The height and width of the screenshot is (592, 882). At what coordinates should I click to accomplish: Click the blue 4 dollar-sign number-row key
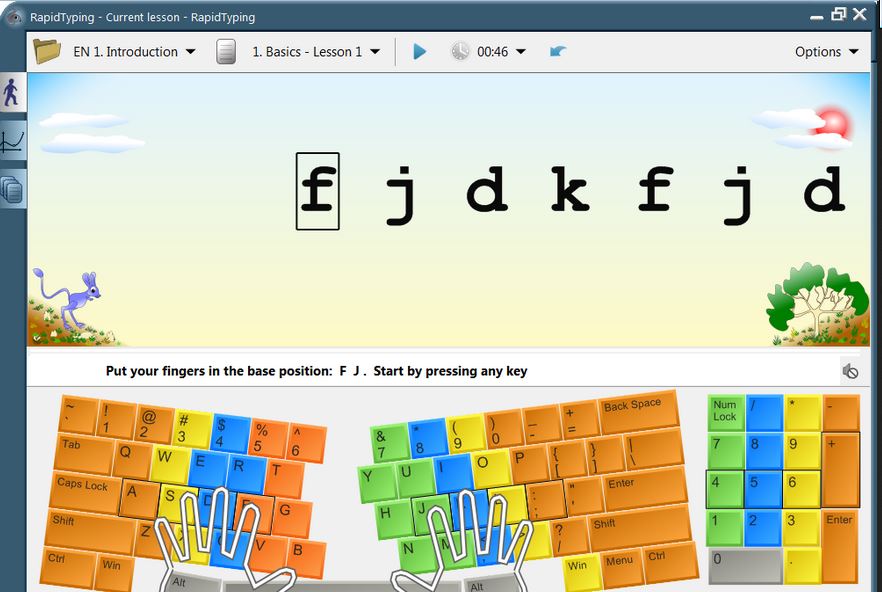tap(230, 433)
